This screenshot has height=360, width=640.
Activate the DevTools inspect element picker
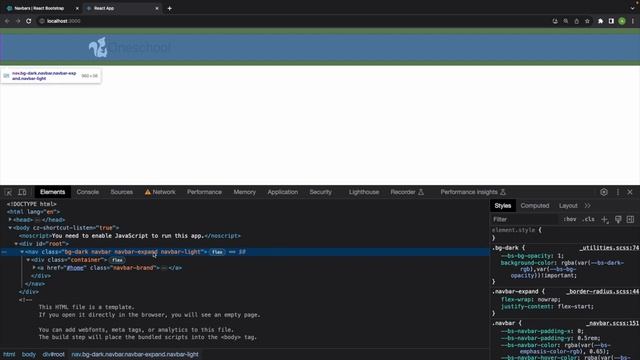[8, 192]
